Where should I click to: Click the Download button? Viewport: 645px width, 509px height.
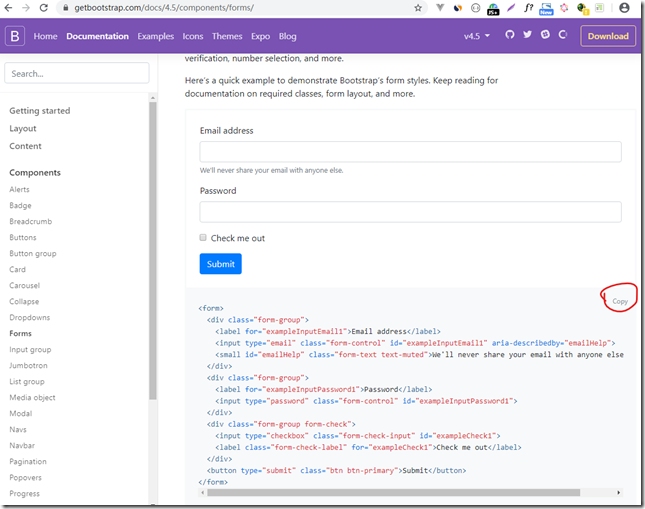point(608,36)
